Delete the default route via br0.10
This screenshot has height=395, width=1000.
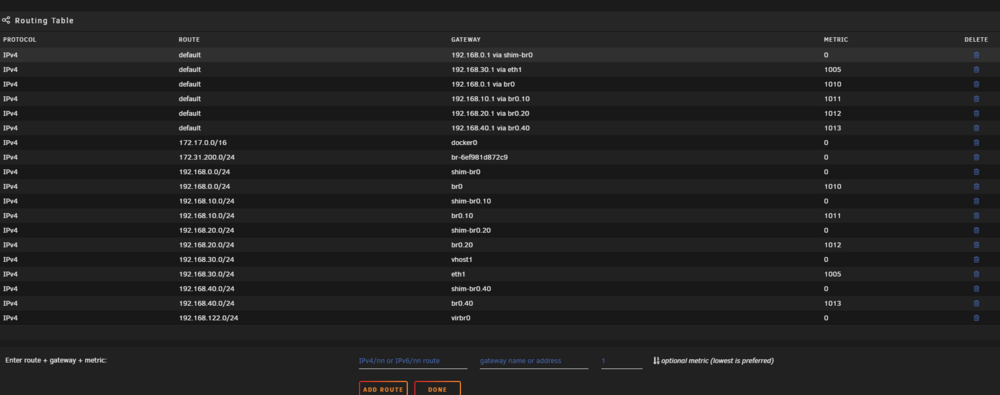976,99
